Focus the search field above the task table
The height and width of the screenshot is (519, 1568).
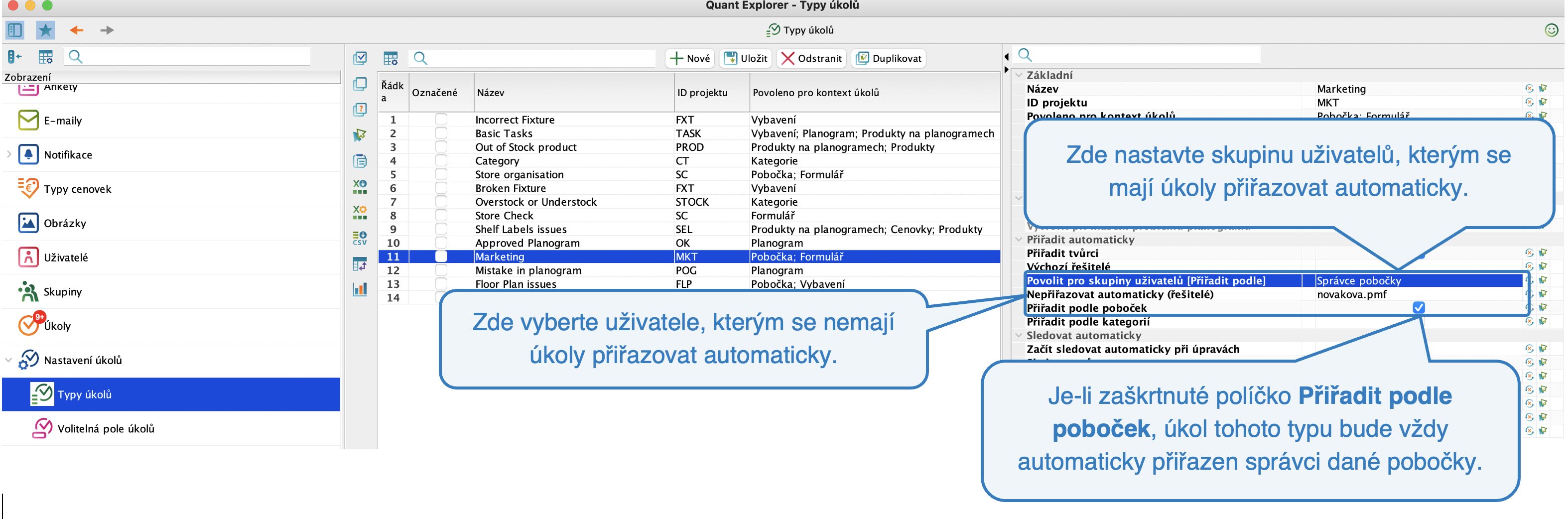[x=532, y=58]
